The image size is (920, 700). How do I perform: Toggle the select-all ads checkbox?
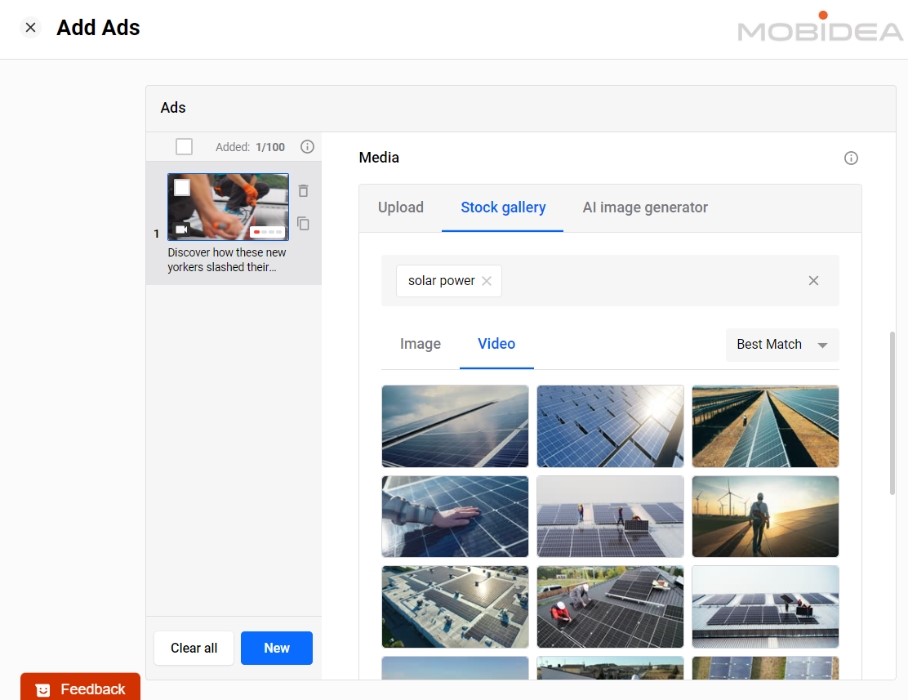pos(184,146)
